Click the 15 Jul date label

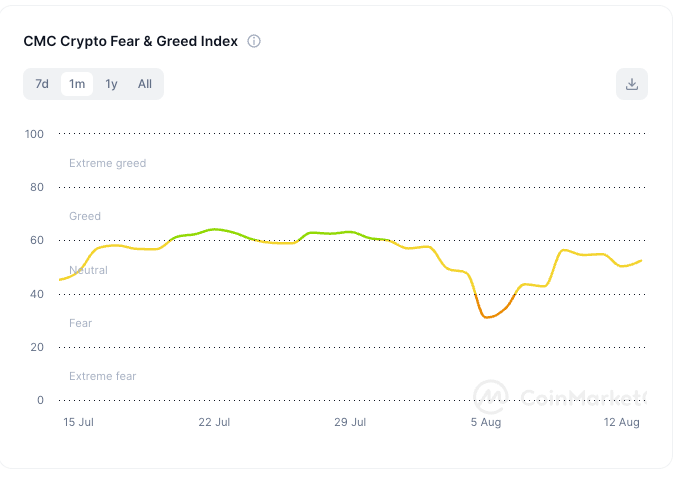[78, 422]
